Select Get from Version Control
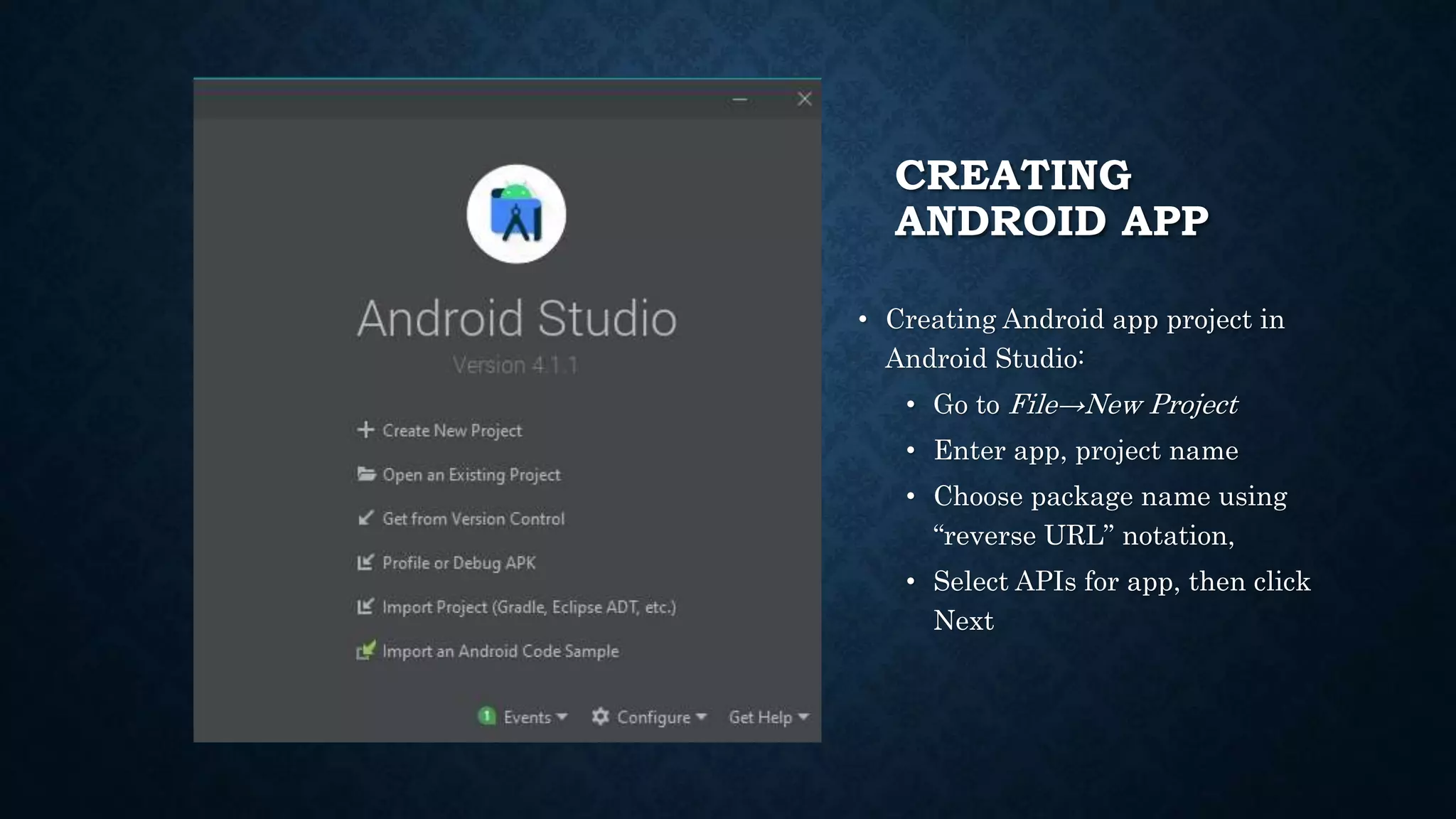This screenshot has height=819, width=1456. pyautogui.click(x=473, y=518)
